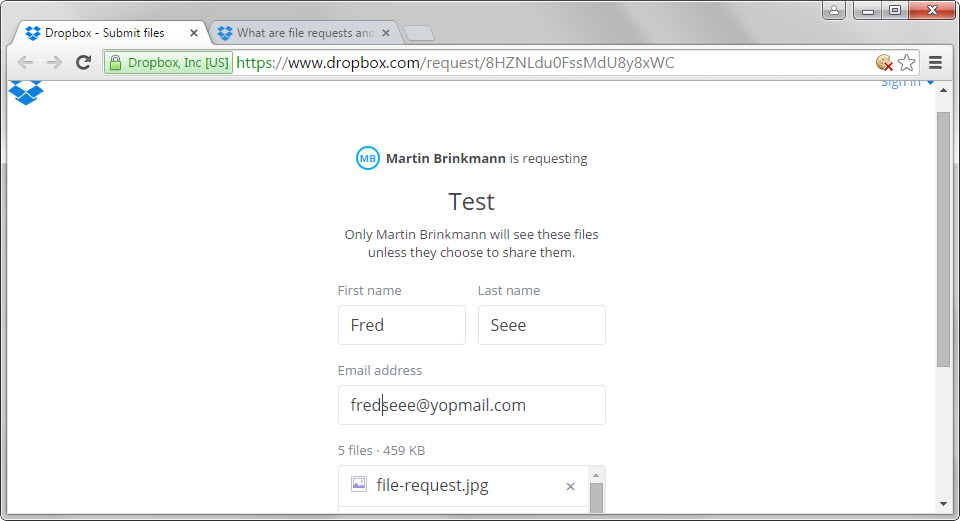Image resolution: width=960 pixels, height=521 pixels.
Task: Open a new browser tab
Action: (419, 33)
